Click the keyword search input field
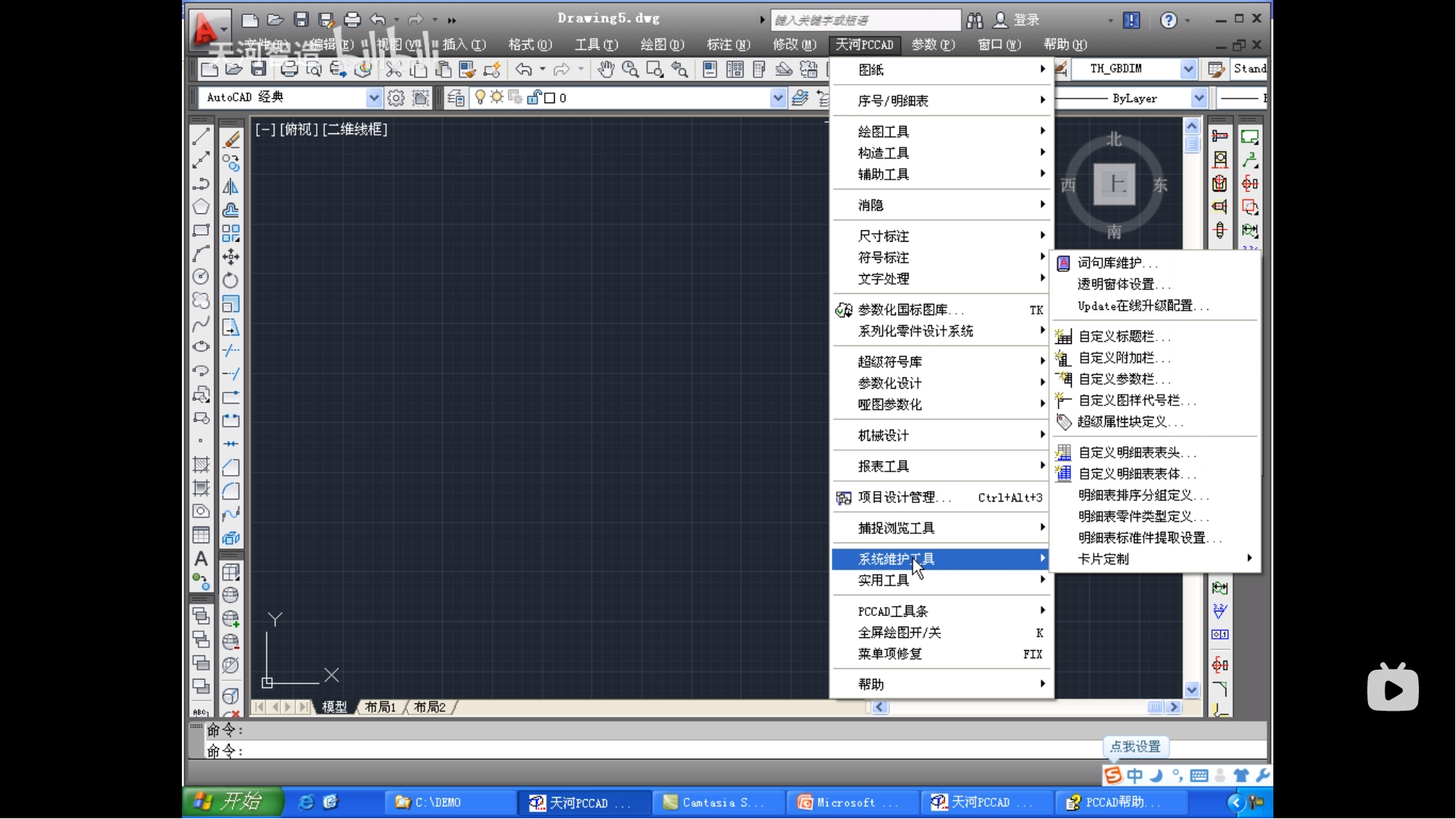Screen dimensions: 1456x819 (x=865, y=20)
